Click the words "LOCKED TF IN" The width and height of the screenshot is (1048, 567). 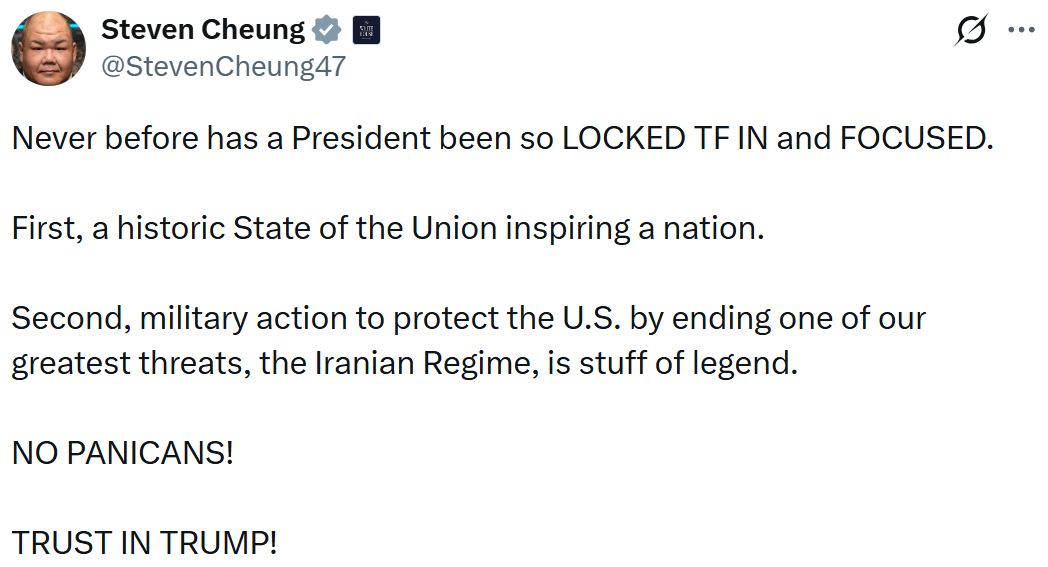(x=665, y=138)
